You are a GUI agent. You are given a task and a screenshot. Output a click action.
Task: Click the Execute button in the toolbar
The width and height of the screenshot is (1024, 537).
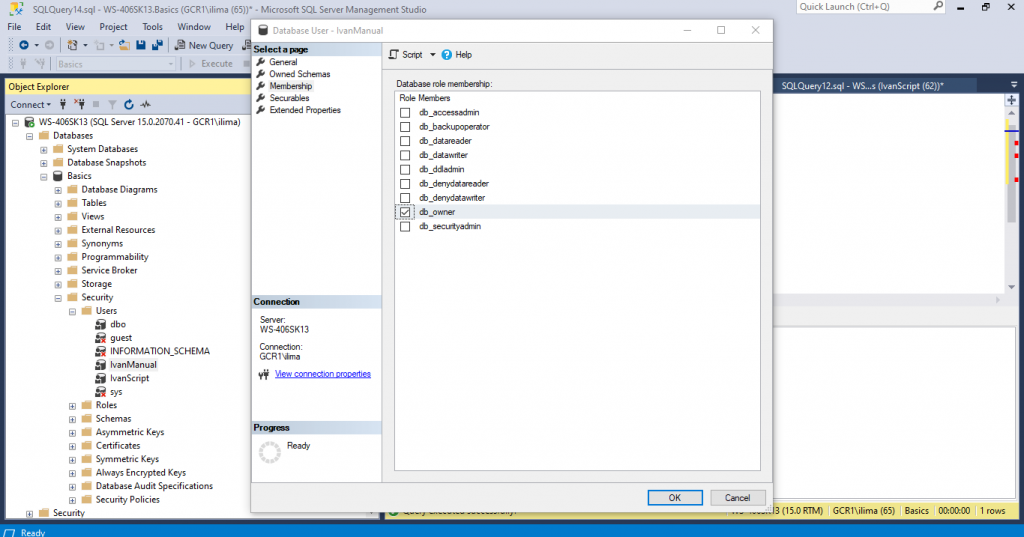click(x=211, y=64)
